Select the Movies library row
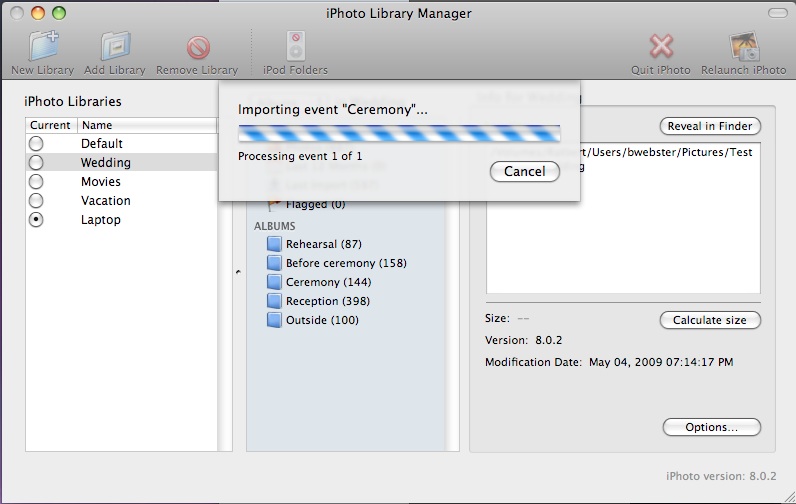This screenshot has height=504, width=796. tap(101, 182)
